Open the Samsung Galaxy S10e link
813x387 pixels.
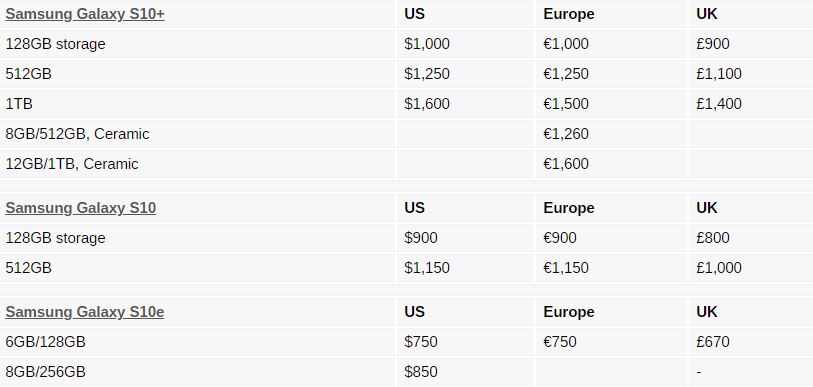click(85, 312)
